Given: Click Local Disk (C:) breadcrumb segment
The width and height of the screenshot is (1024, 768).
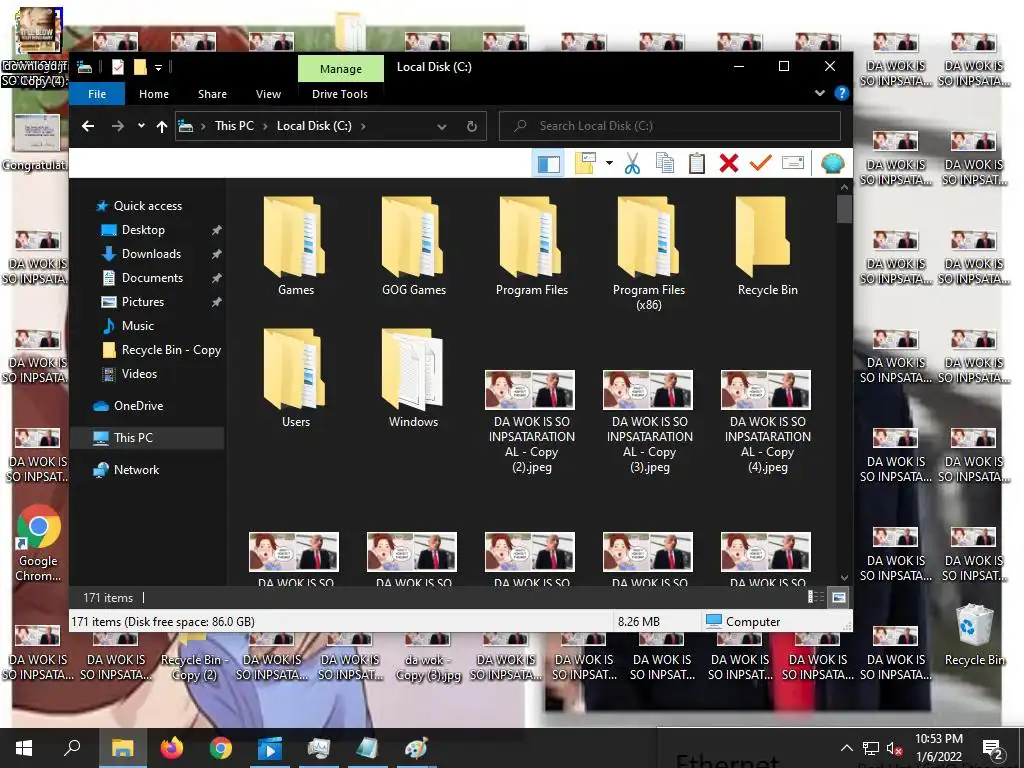Looking at the screenshot, I should 314,125.
